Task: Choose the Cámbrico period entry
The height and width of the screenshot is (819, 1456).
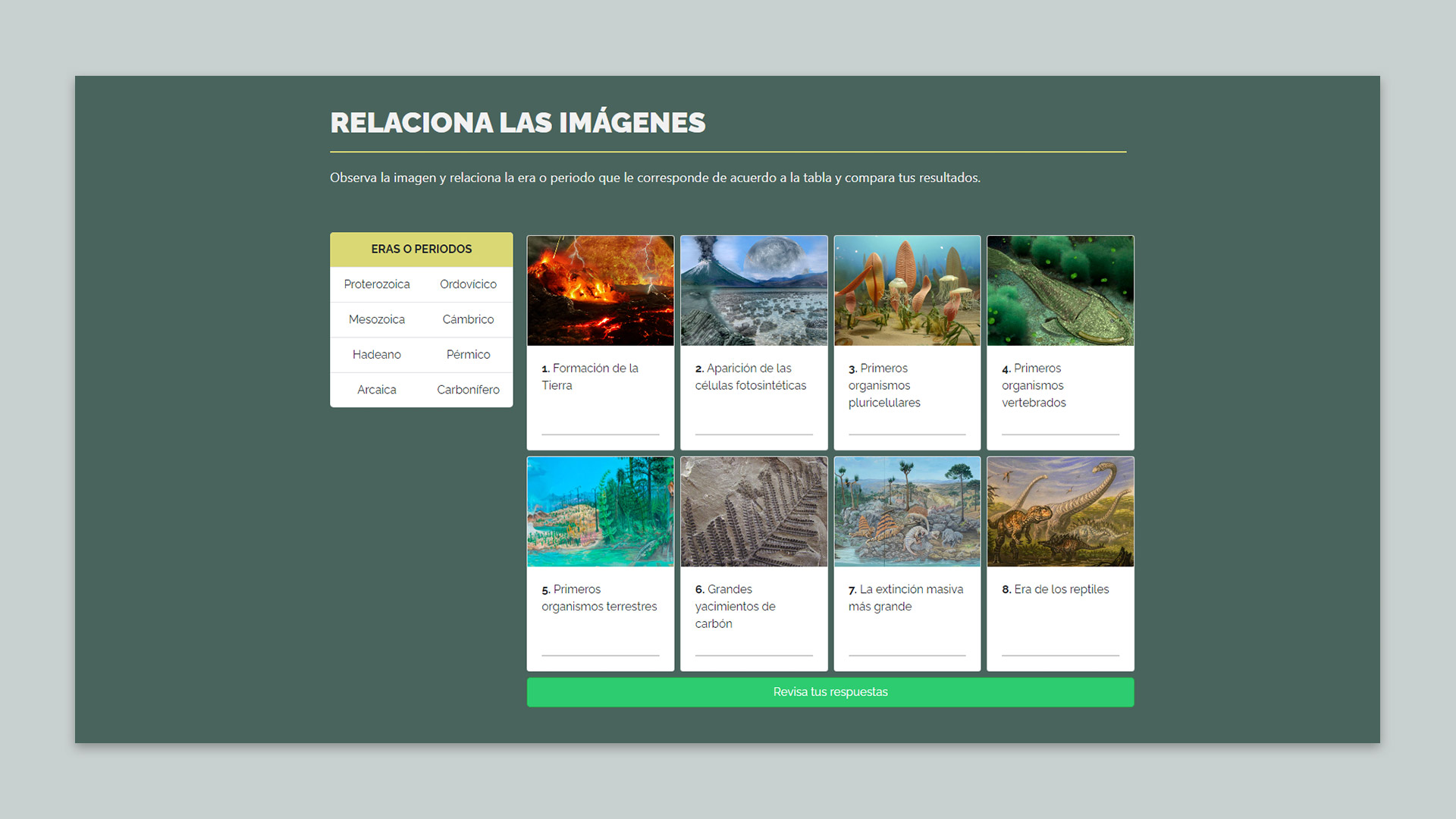Action: pos(468,319)
